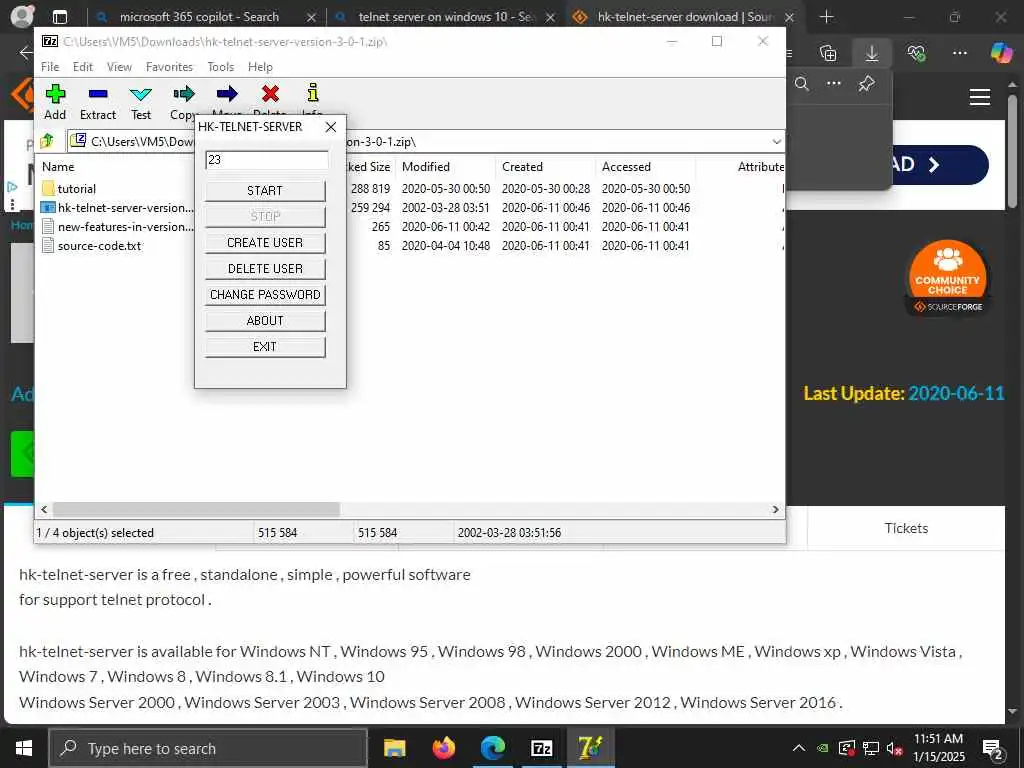
Task: Click the right arrow of horizontal scrollbar
Action: [x=776, y=509]
